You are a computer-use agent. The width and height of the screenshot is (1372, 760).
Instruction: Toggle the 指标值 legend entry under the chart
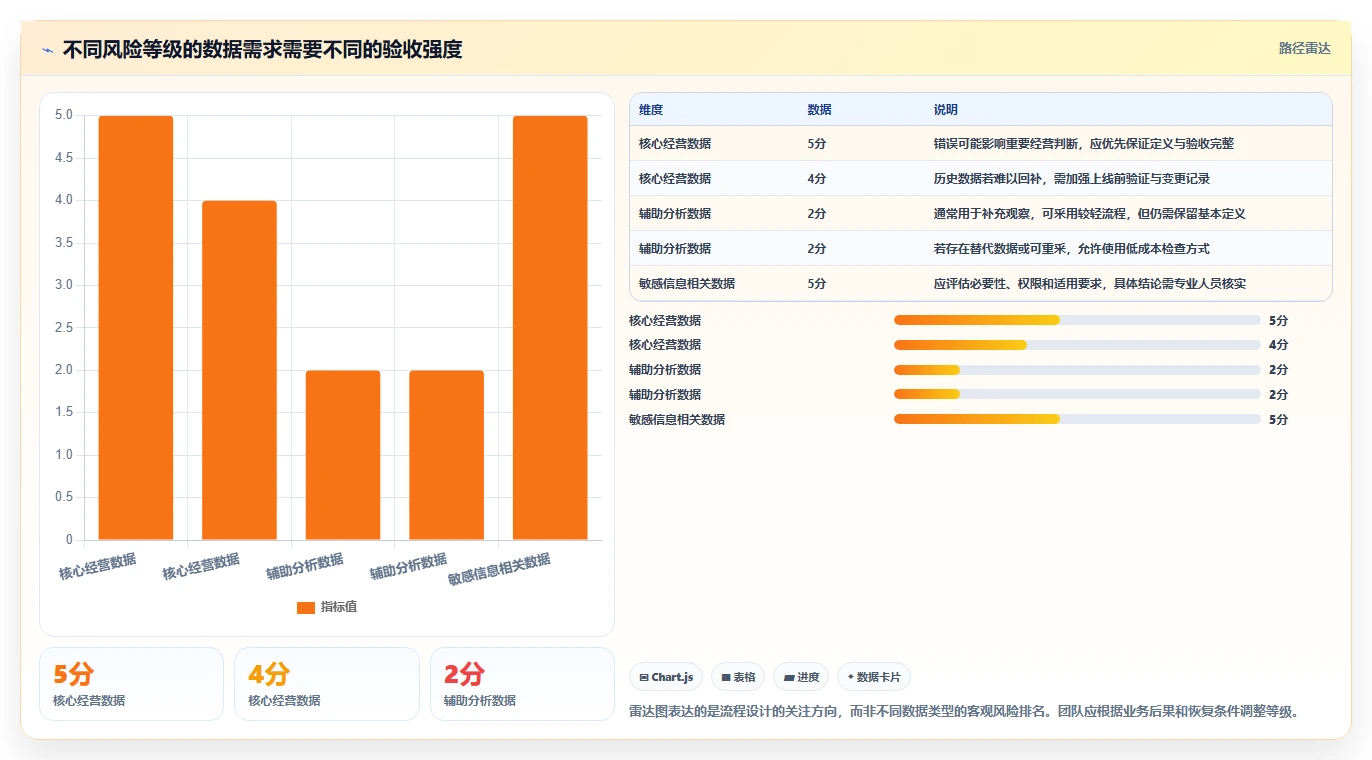tap(327, 607)
